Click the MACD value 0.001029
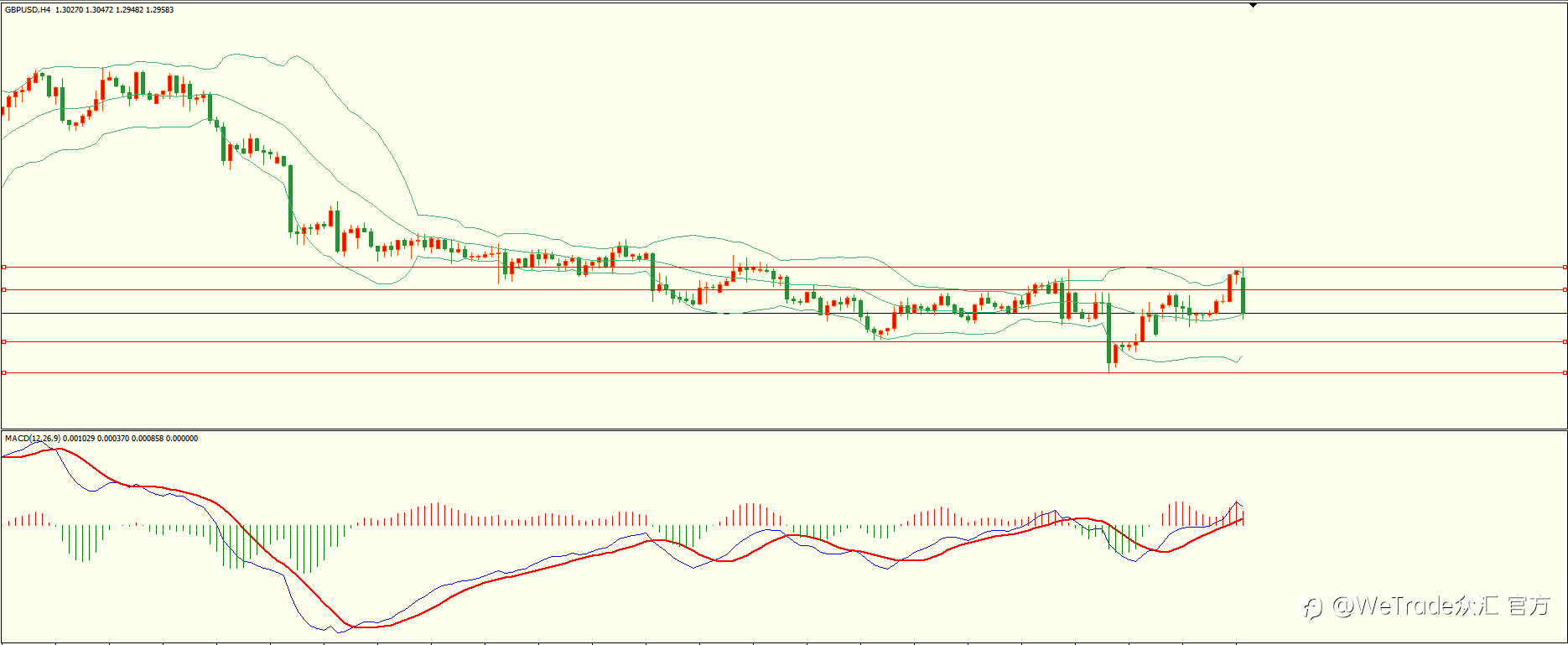1568x645 pixels. coord(79,439)
